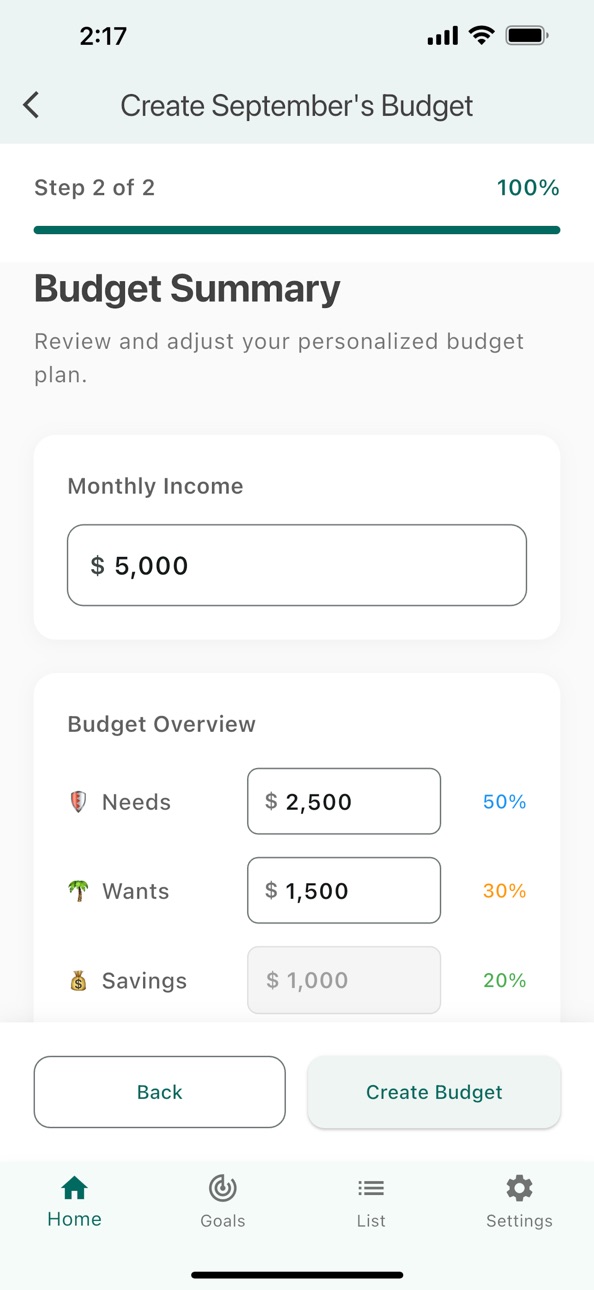
Task: Open the List icon in bottom bar
Action: (371, 1188)
